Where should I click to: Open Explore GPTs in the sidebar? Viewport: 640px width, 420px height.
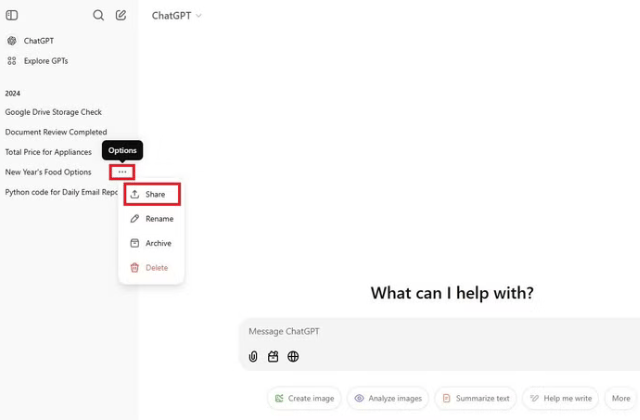point(46,61)
